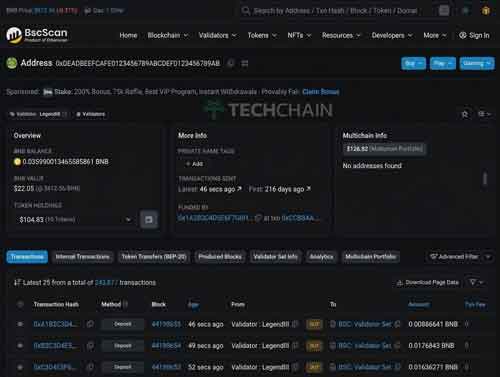Open the BNB chain icon at top right
The image size is (500, 377).
(x=486, y=11)
